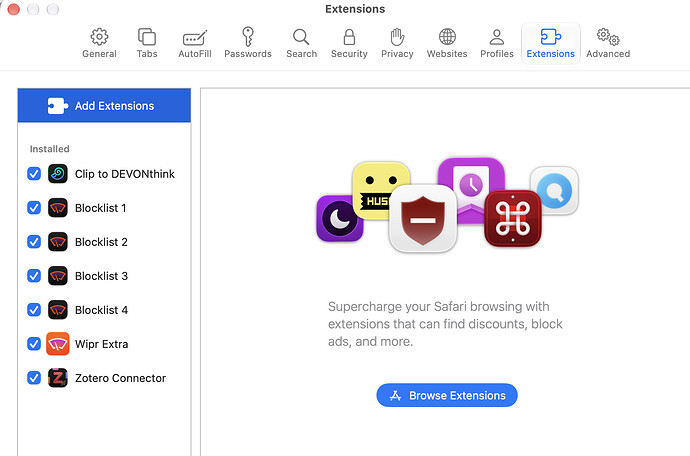
Task: Click the Add Extensions sidebar button
Action: (104, 106)
